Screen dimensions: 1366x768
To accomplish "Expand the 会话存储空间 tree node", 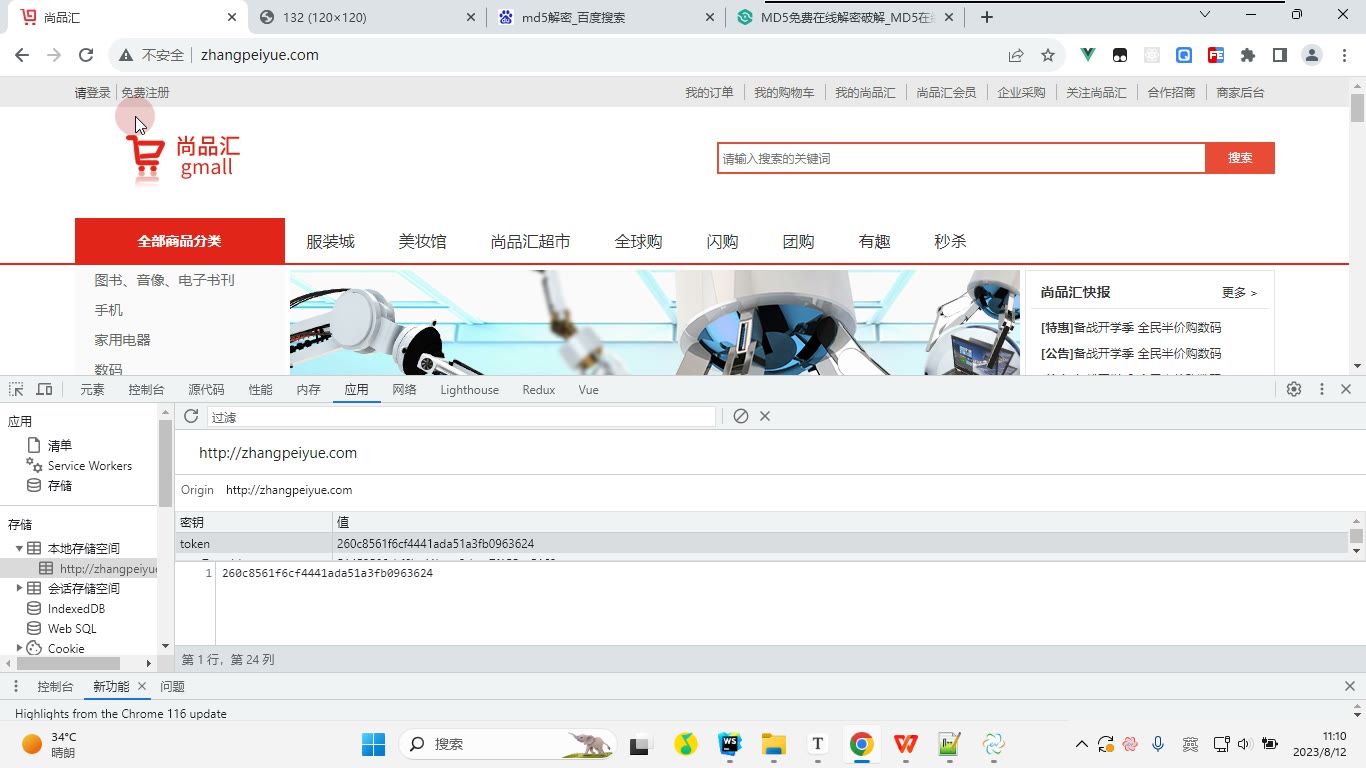I will coord(19,588).
